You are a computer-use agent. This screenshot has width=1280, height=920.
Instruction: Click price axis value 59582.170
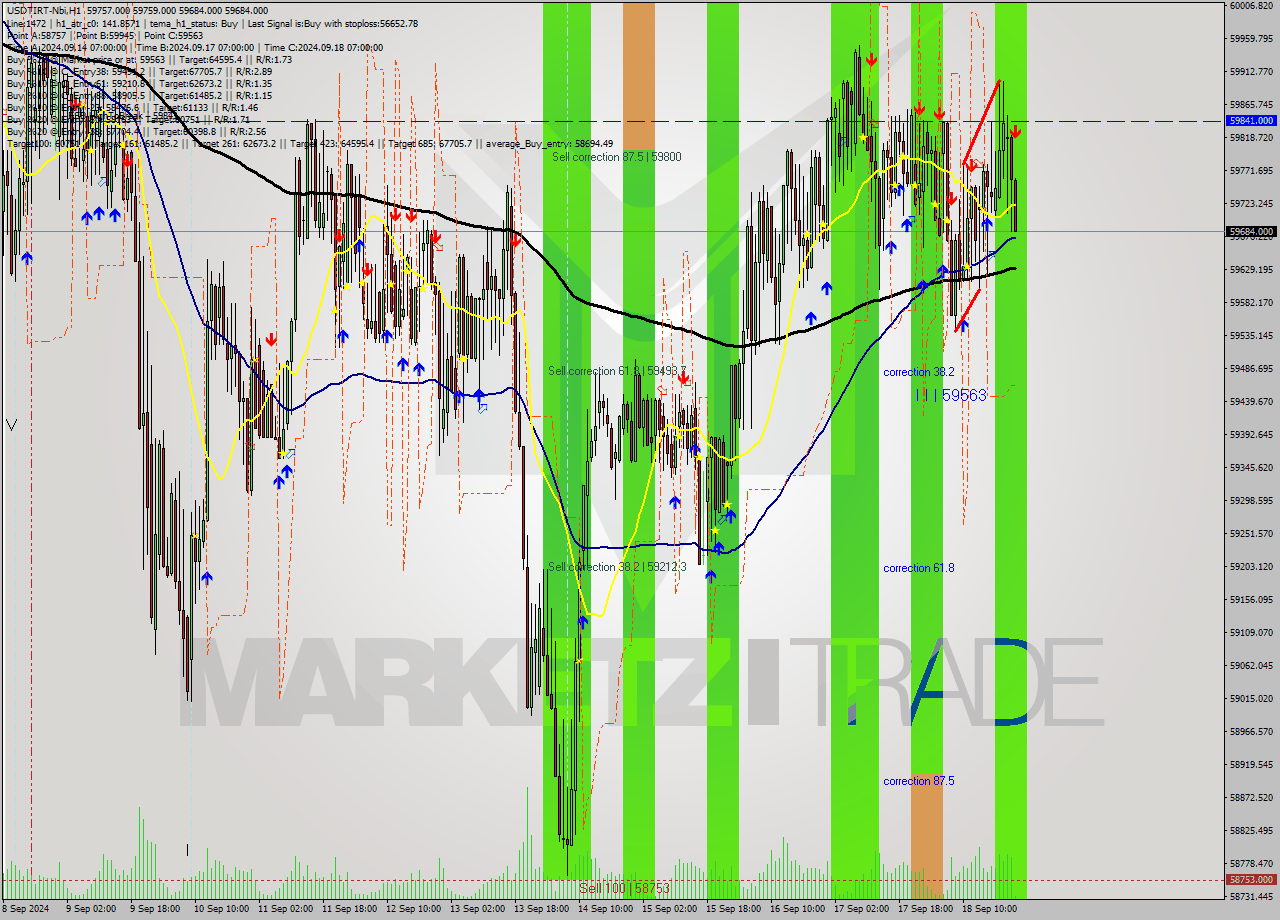coord(1251,302)
